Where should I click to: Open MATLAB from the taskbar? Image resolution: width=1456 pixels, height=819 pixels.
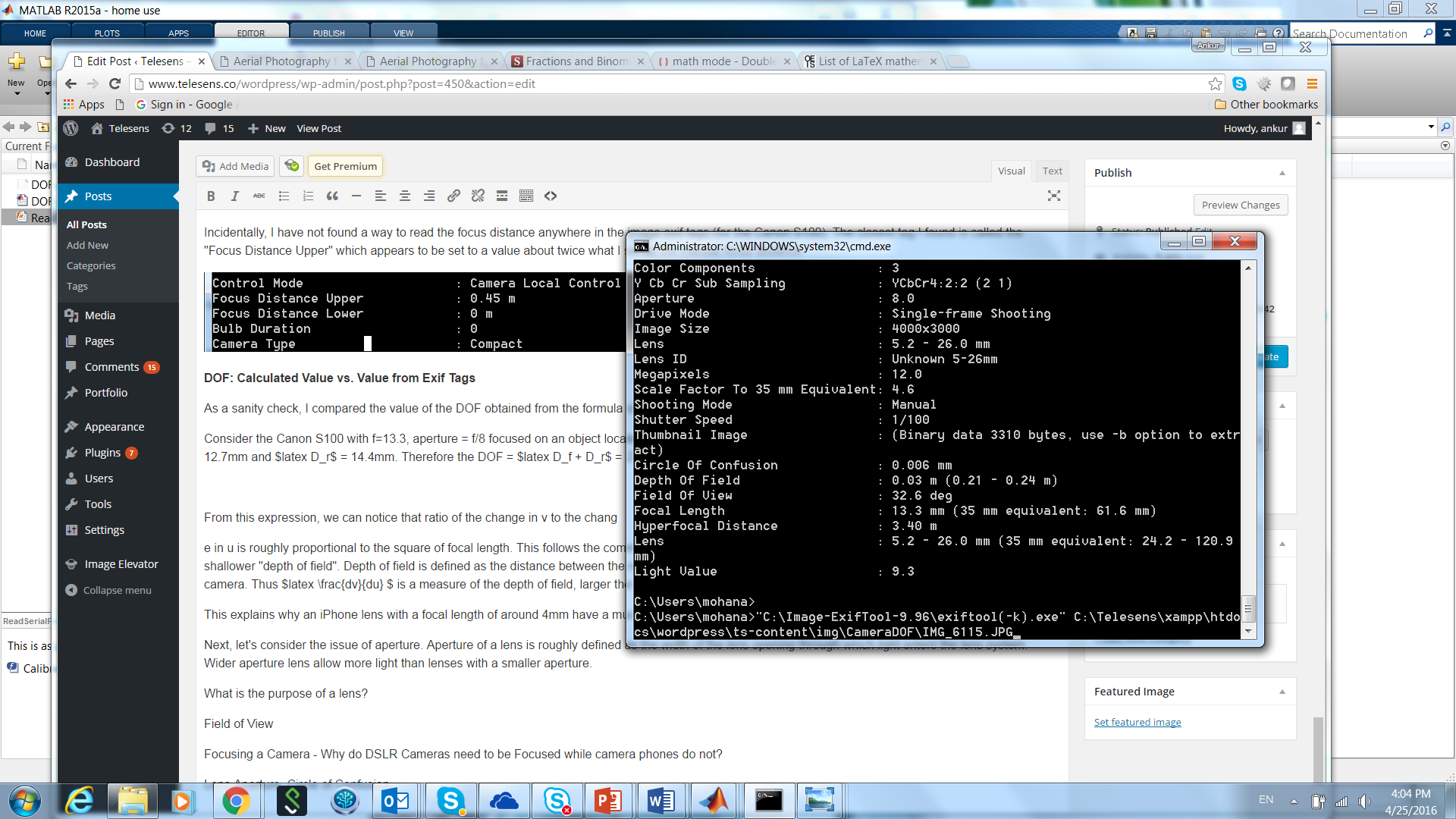(714, 801)
